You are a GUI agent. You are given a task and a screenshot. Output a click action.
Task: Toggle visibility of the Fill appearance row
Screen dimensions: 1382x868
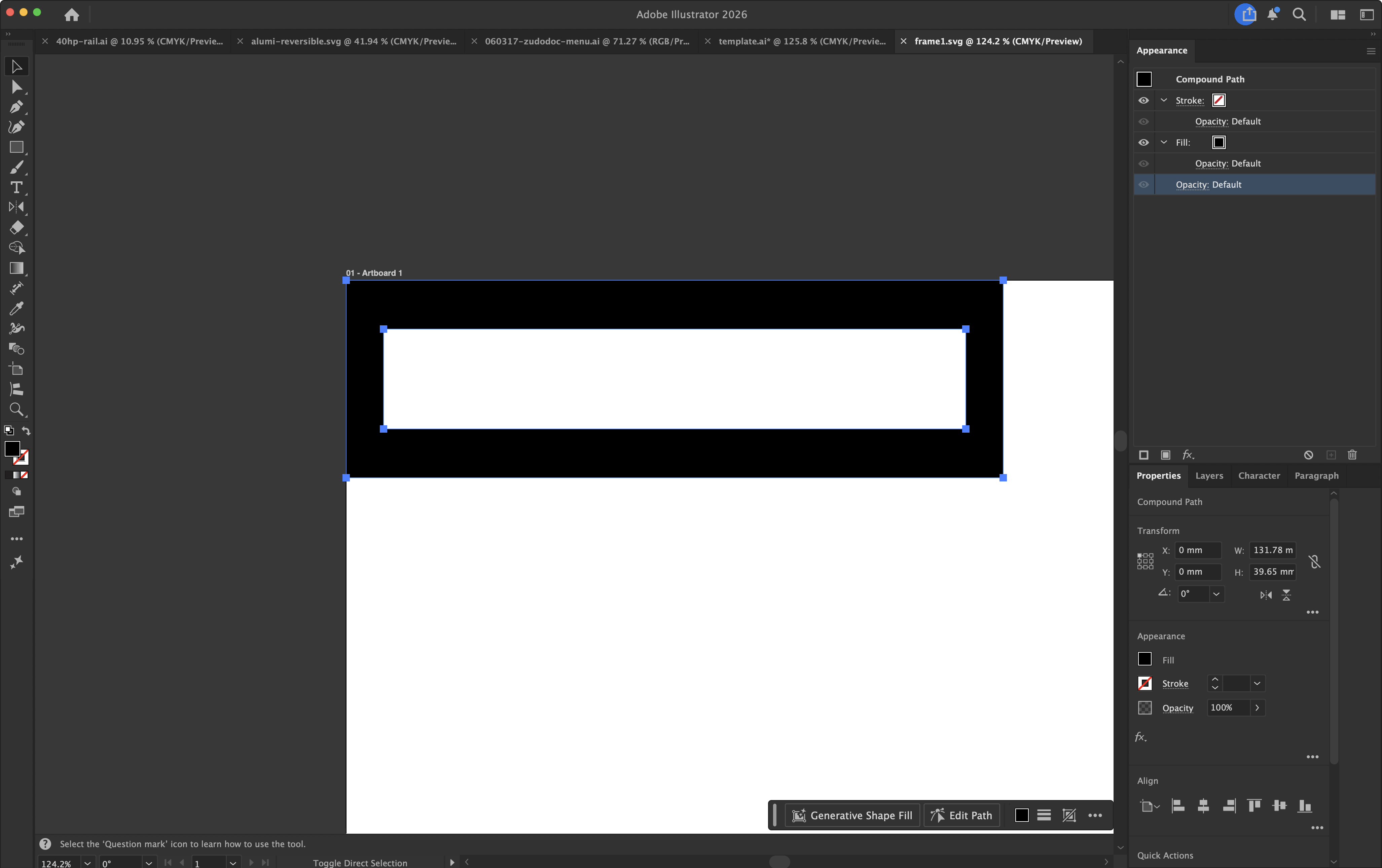tap(1143, 142)
